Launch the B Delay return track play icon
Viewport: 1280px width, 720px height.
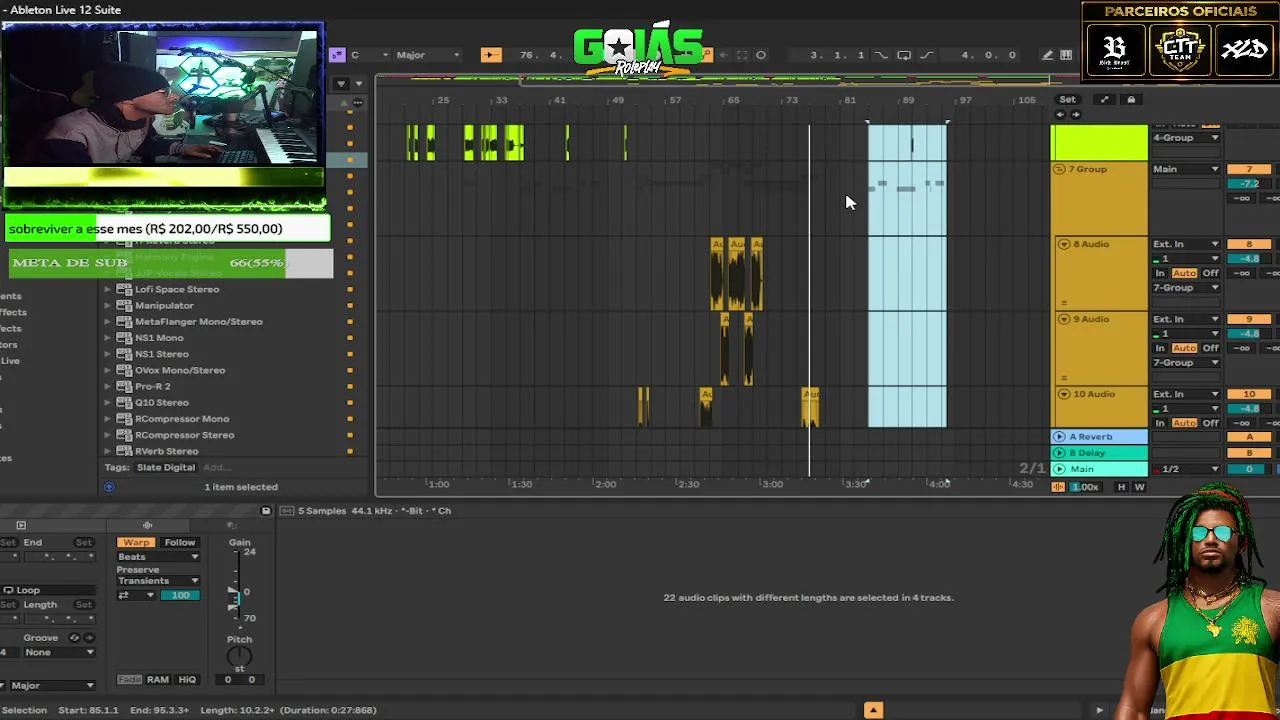[1059, 453]
